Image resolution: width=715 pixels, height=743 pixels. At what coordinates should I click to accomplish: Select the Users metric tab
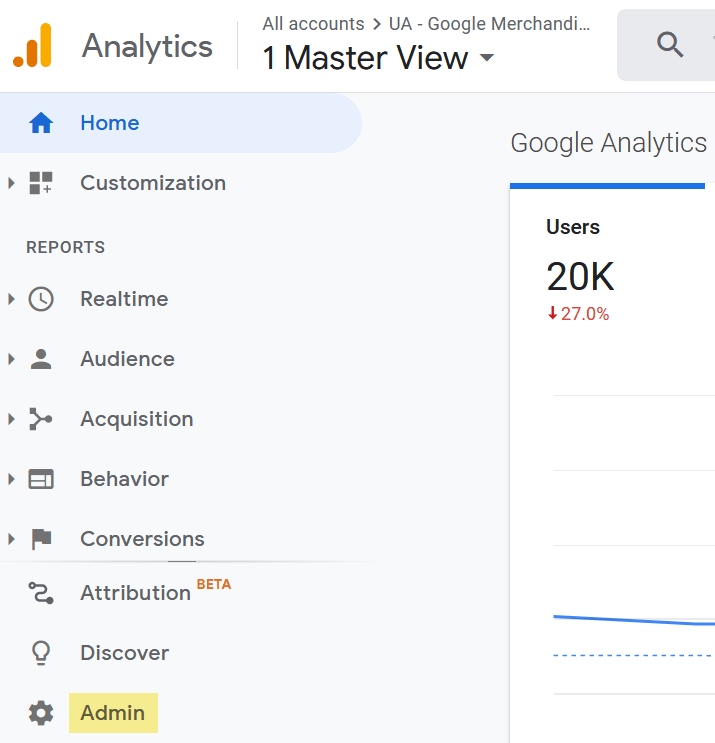[573, 227]
